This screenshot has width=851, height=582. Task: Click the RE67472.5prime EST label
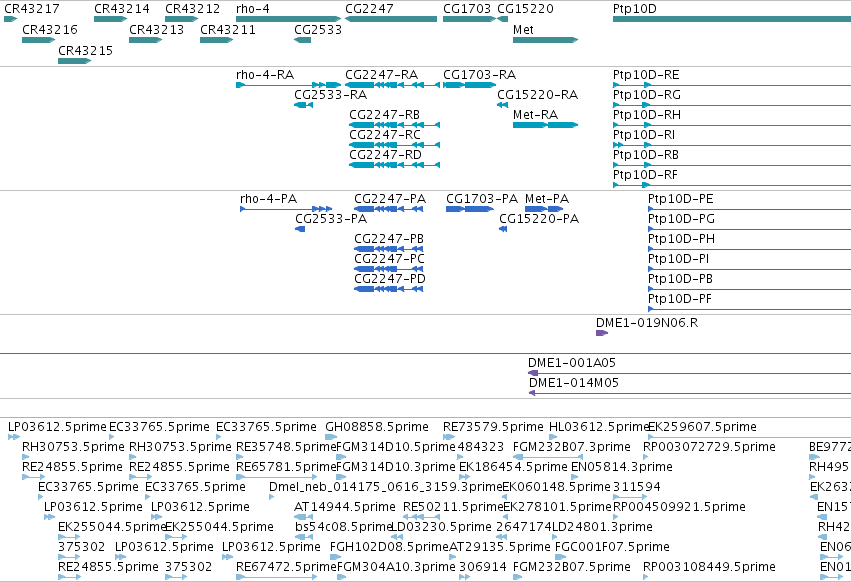[287, 567]
